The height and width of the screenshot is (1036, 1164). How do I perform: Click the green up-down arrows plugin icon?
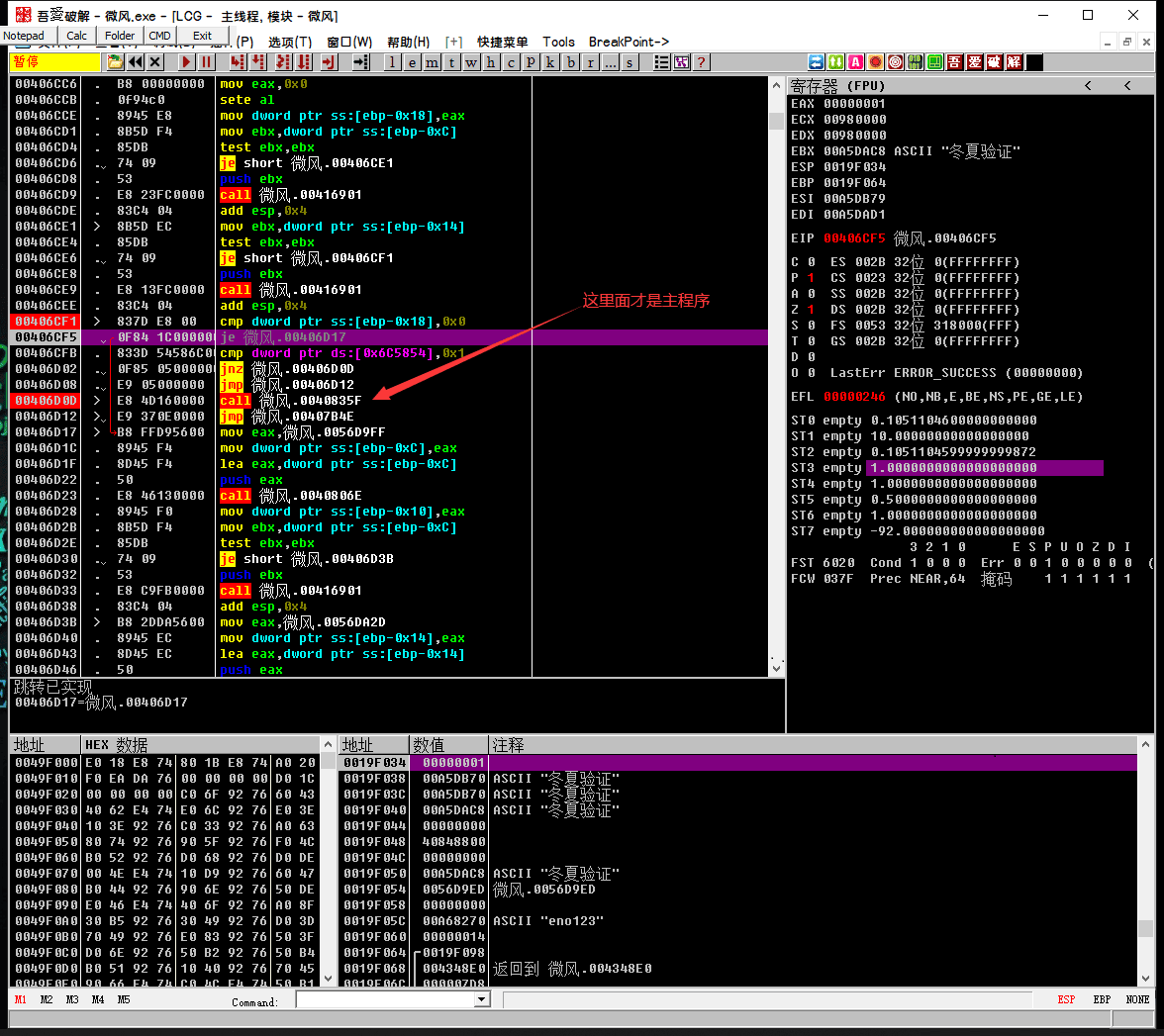pyautogui.click(x=835, y=62)
